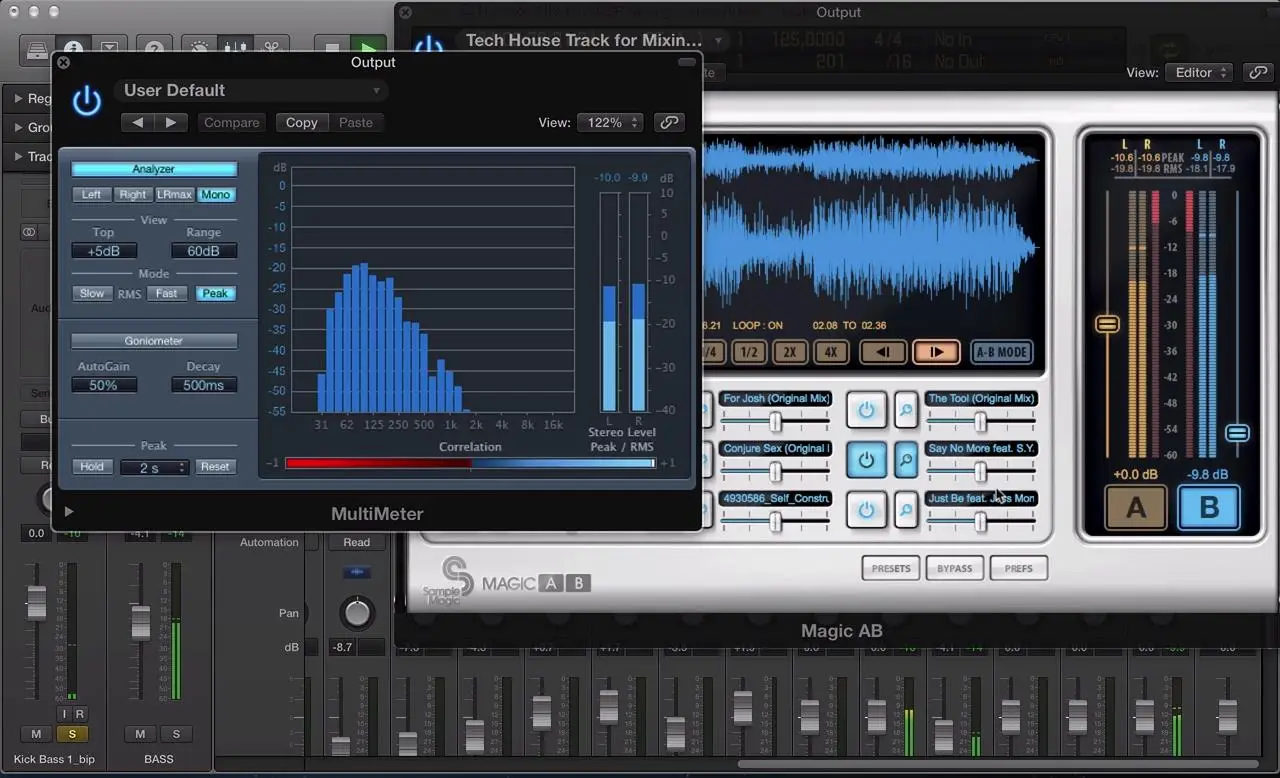Click magnifier icon beside The Tool track
This screenshot has width=1280, height=778.
click(906, 409)
